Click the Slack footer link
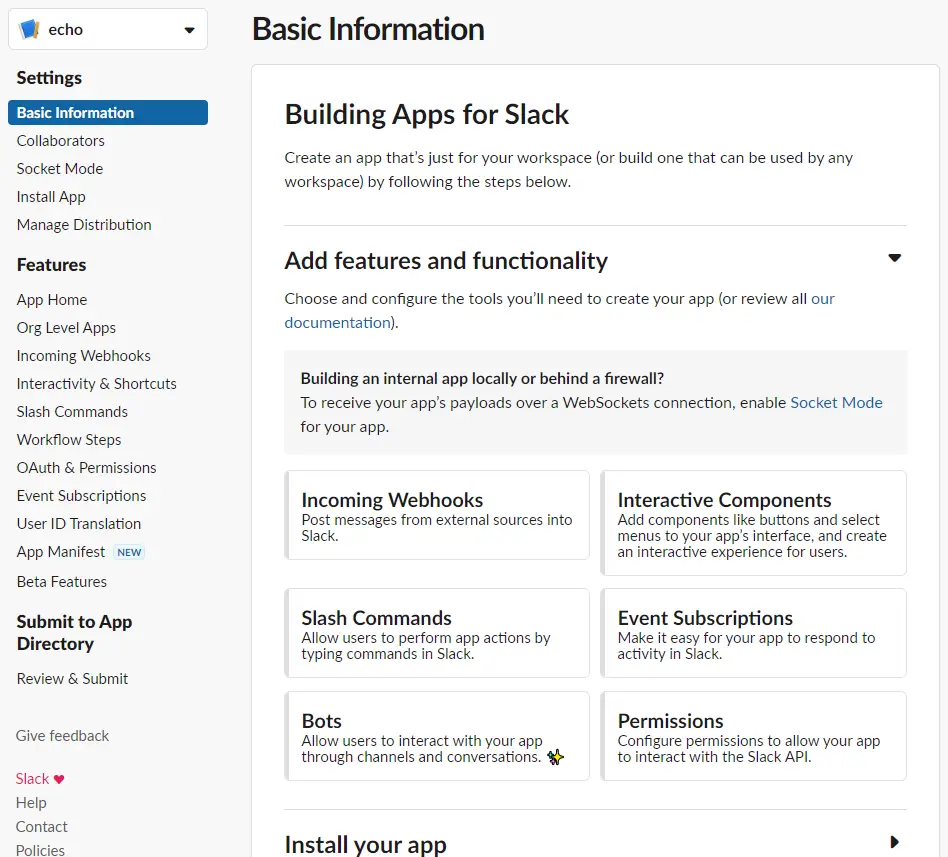Screen dimensions: 948x857 (x=32, y=779)
